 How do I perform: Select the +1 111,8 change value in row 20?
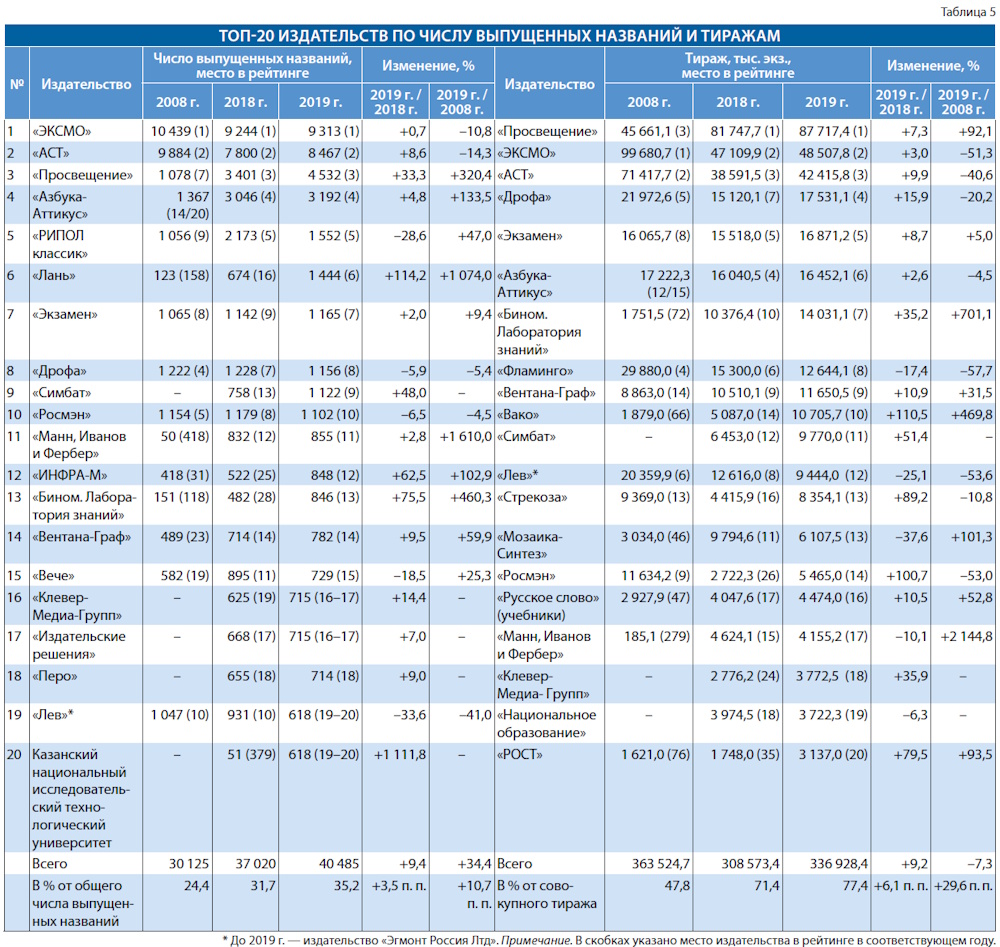pyautogui.click(x=400, y=755)
